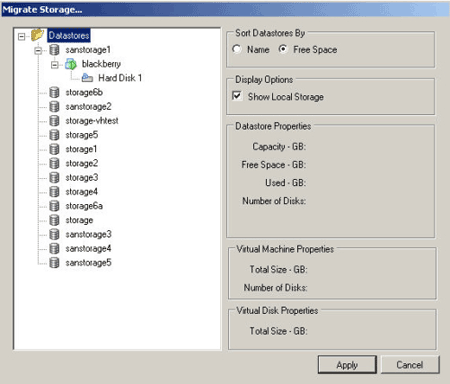Select the Datastores root label

pyautogui.click(x=69, y=35)
